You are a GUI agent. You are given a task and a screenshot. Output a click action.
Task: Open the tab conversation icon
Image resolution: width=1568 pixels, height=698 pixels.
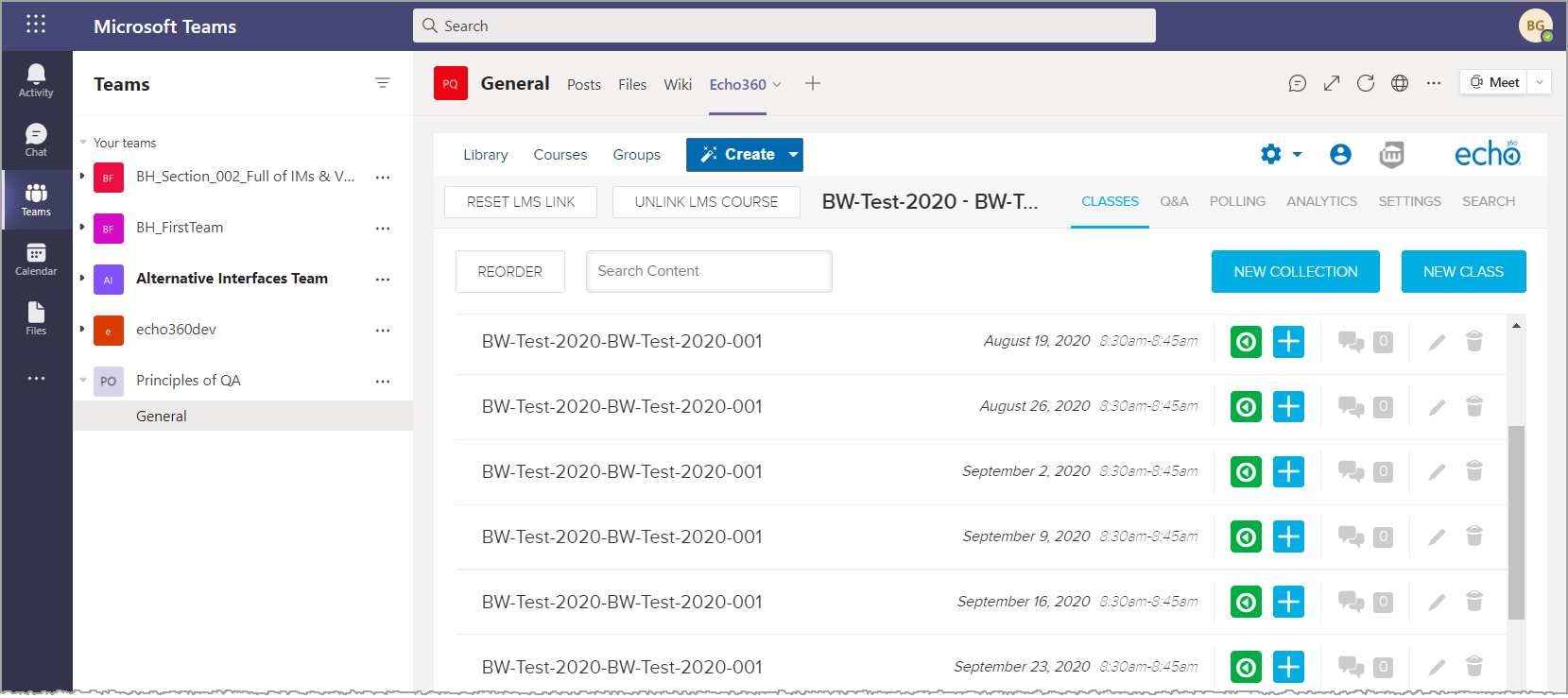[x=1298, y=83]
